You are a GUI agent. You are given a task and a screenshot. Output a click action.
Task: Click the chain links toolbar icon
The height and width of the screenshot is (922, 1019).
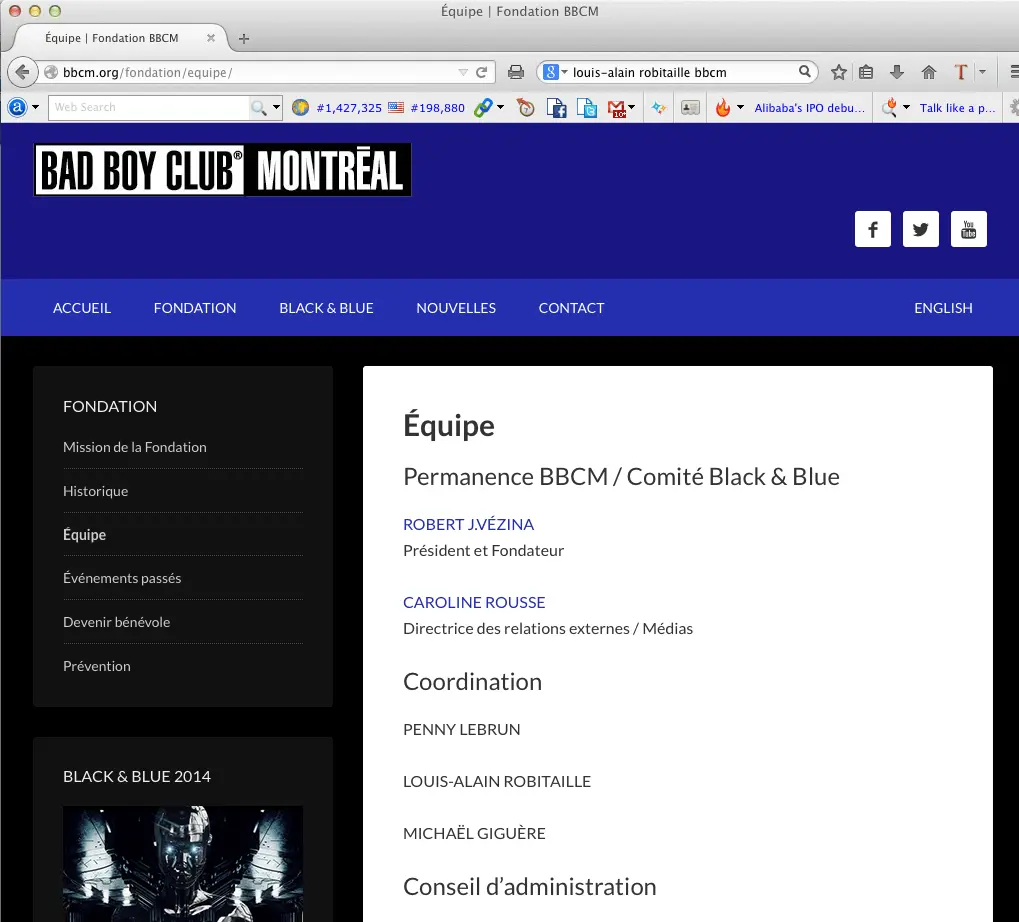tap(483, 107)
